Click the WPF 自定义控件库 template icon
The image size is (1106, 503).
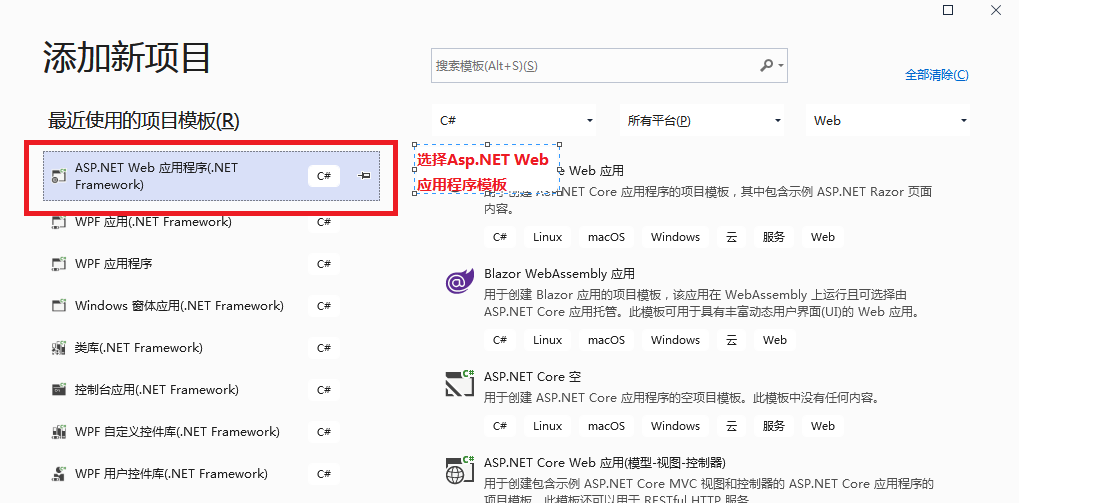click(59, 432)
